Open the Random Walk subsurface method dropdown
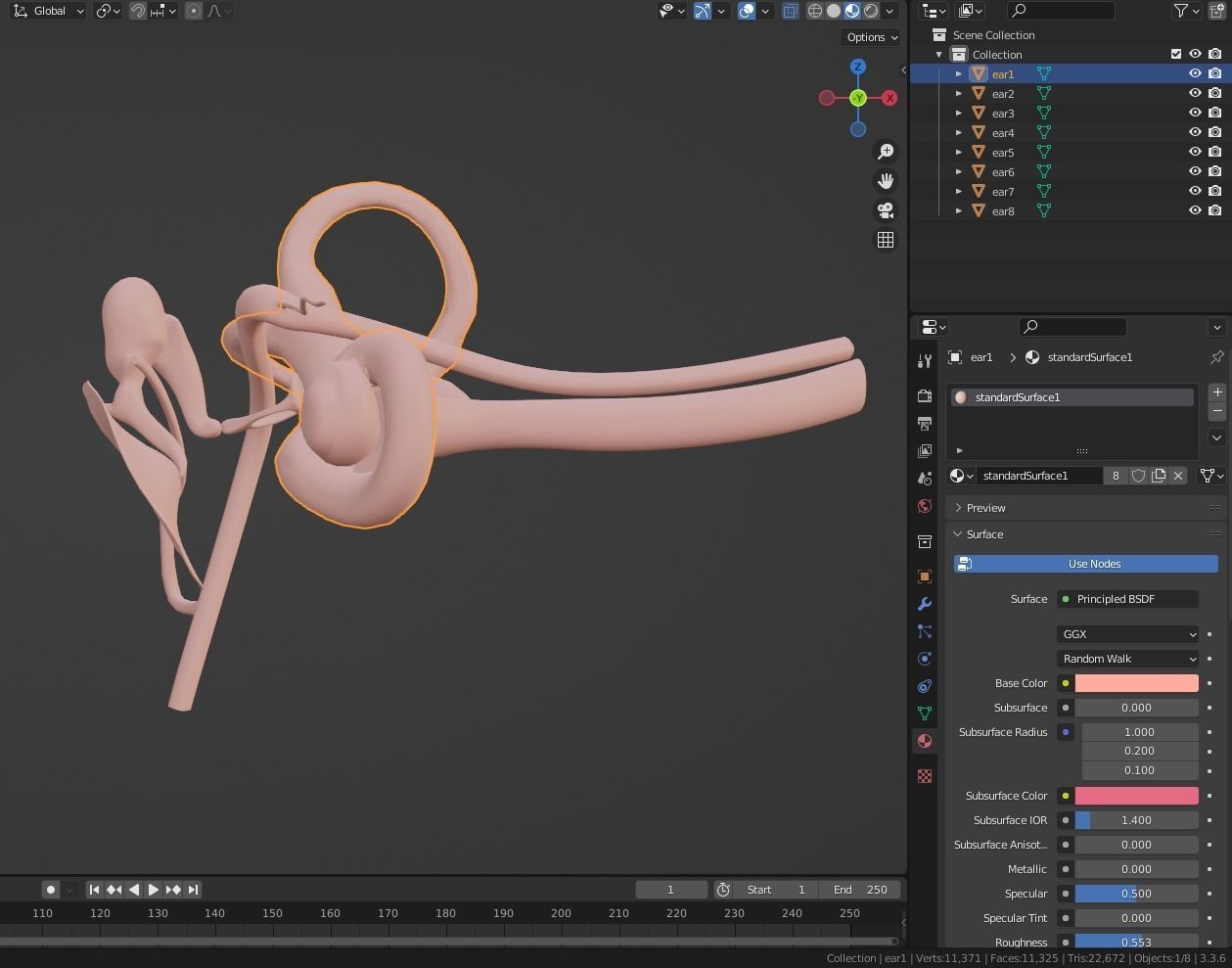 [x=1128, y=659]
